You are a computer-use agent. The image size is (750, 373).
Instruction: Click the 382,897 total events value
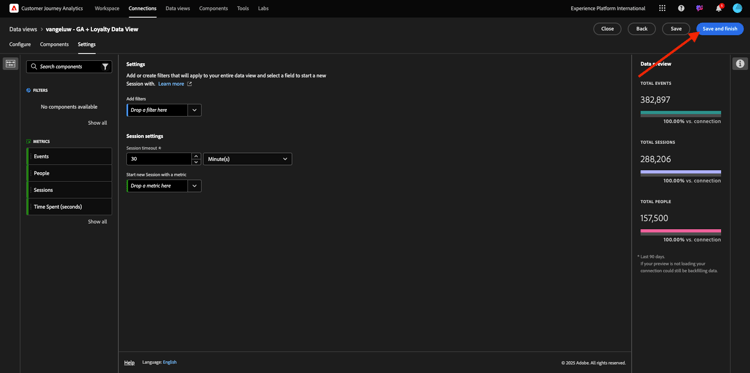(x=655, y=99)
